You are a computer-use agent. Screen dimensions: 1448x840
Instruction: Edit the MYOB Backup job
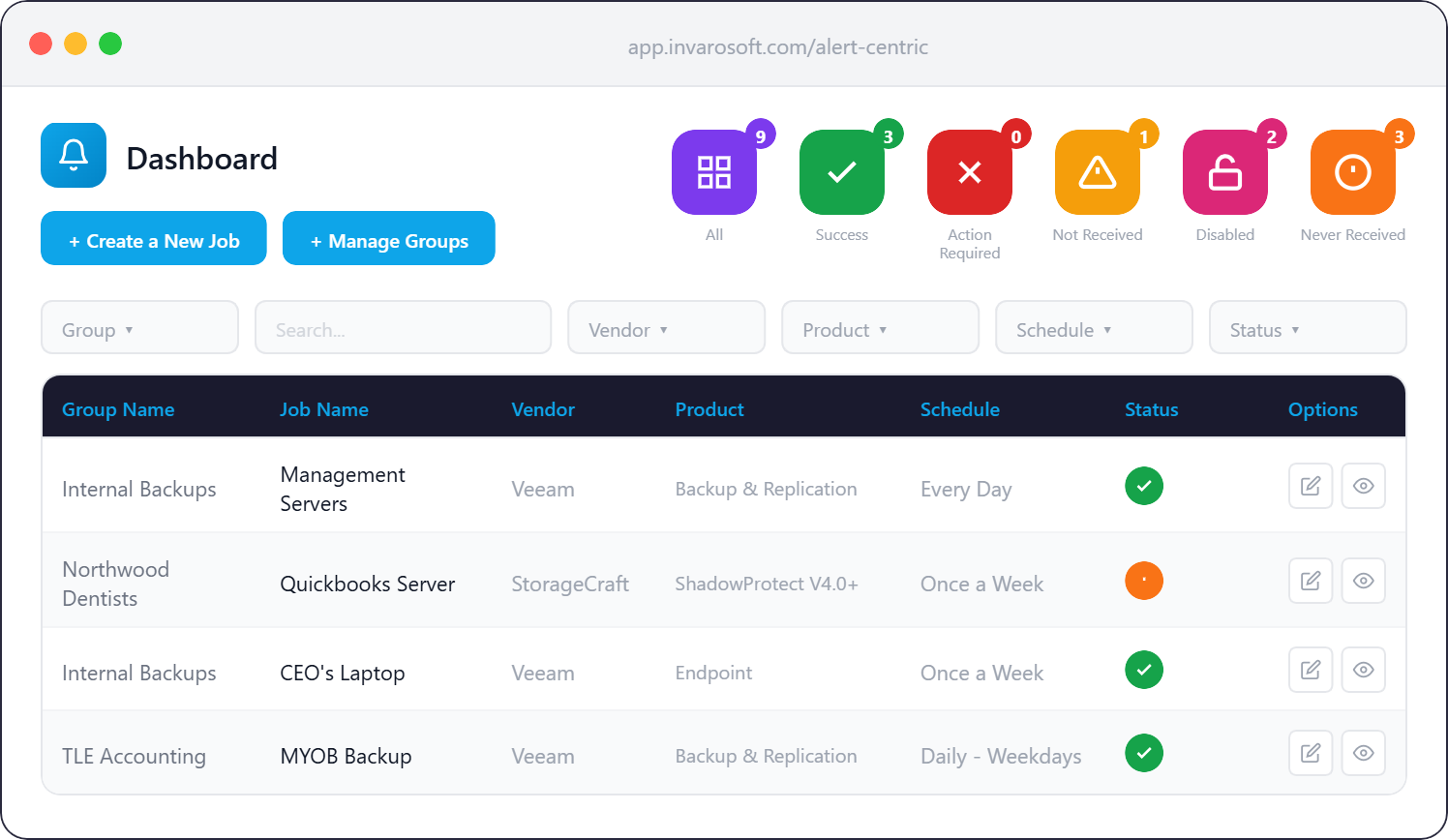pyautogui.click(x=1311, y=753)
